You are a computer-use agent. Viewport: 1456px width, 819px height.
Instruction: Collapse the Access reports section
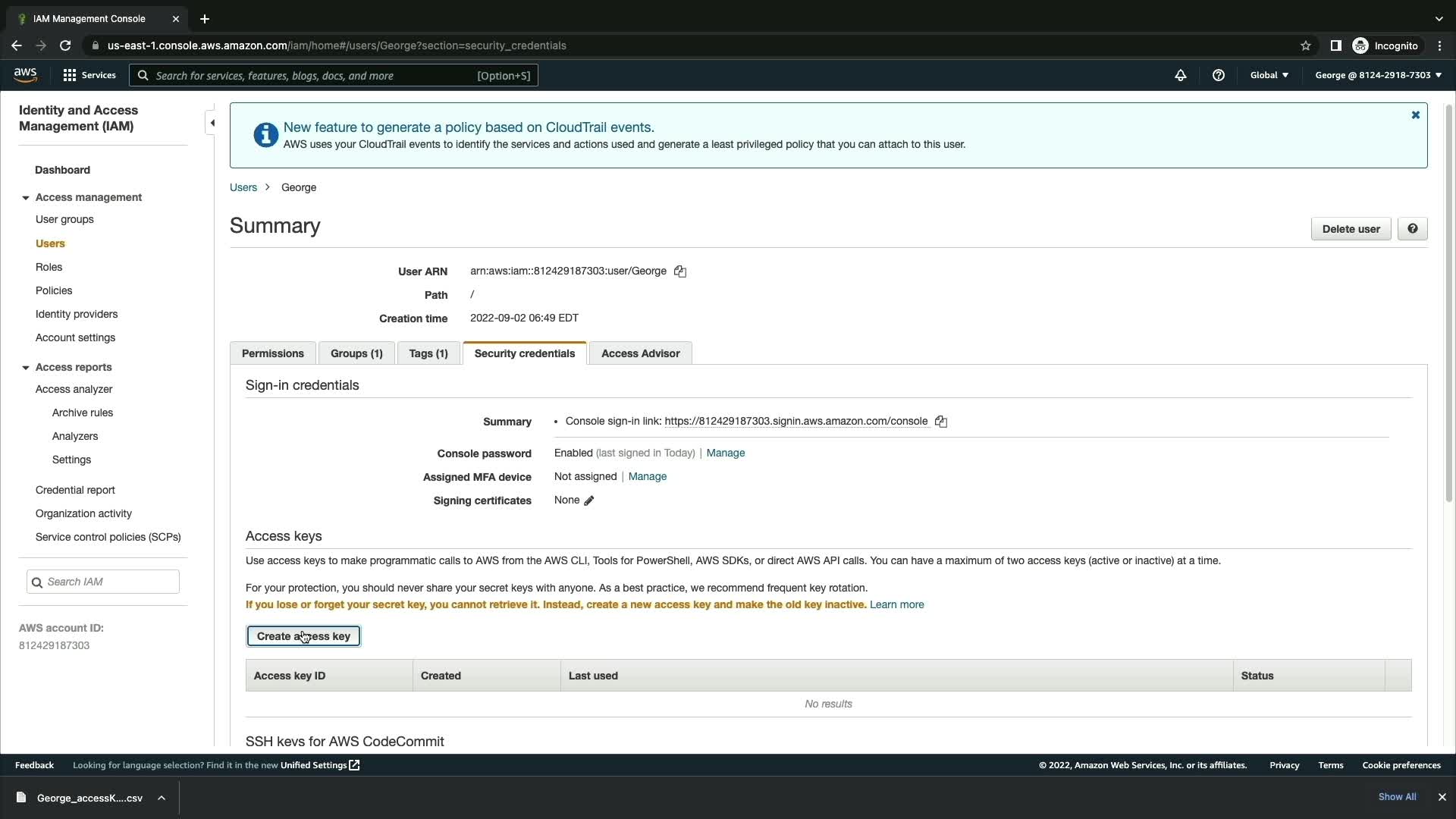pos(26,368)
